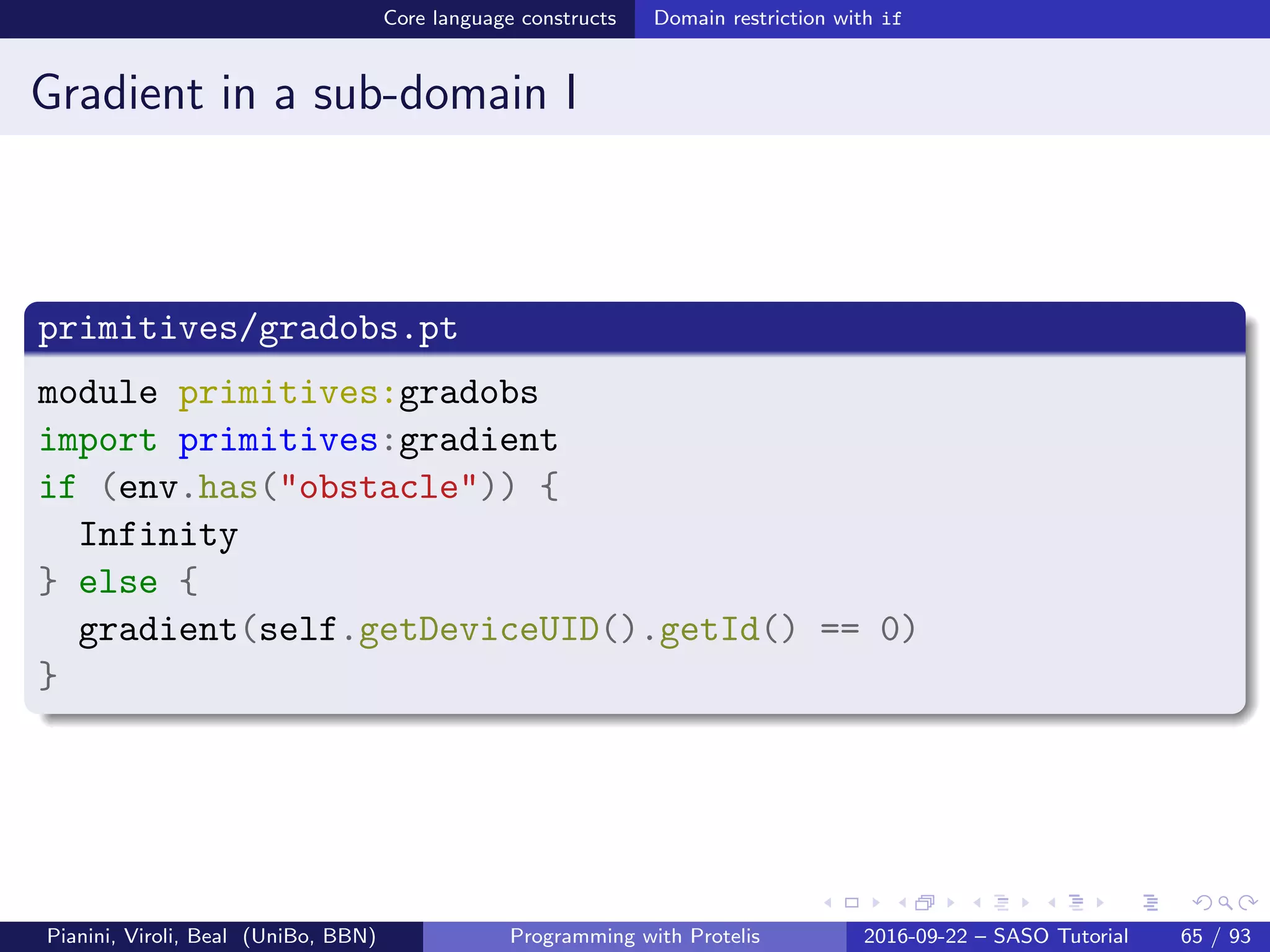Go to previous section arrow
Viewport: 1270px width, 952px height.
[x=1052, y=902]
